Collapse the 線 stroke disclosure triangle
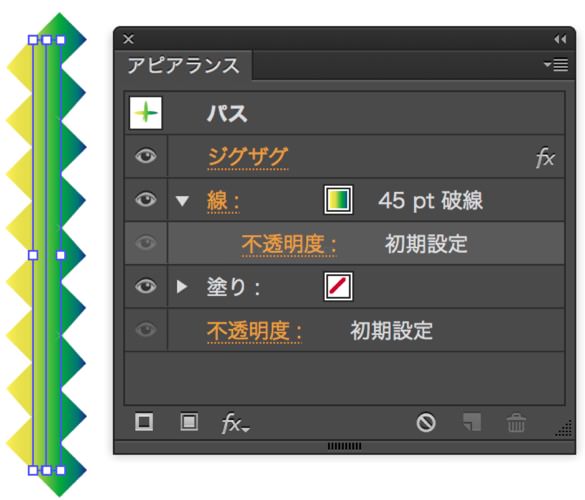This screenshot has width=585, height=500. point(182,201)
